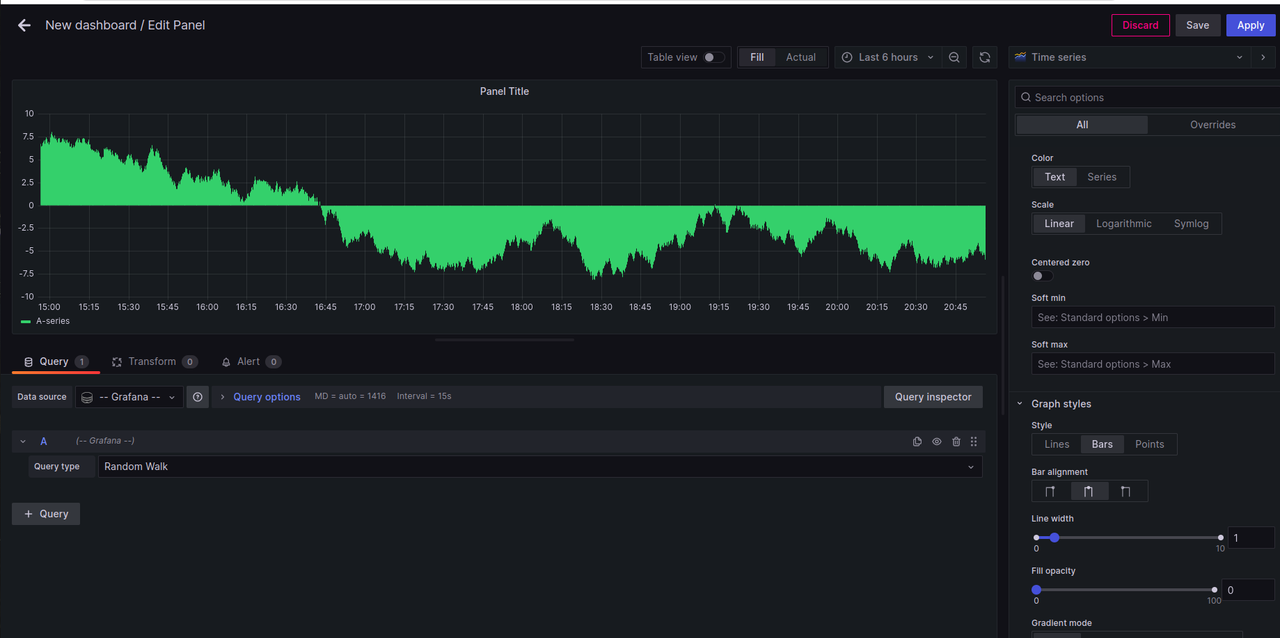Apply panel changes with Apply button
1280x638 pixels.
[x=1251, y=25]
